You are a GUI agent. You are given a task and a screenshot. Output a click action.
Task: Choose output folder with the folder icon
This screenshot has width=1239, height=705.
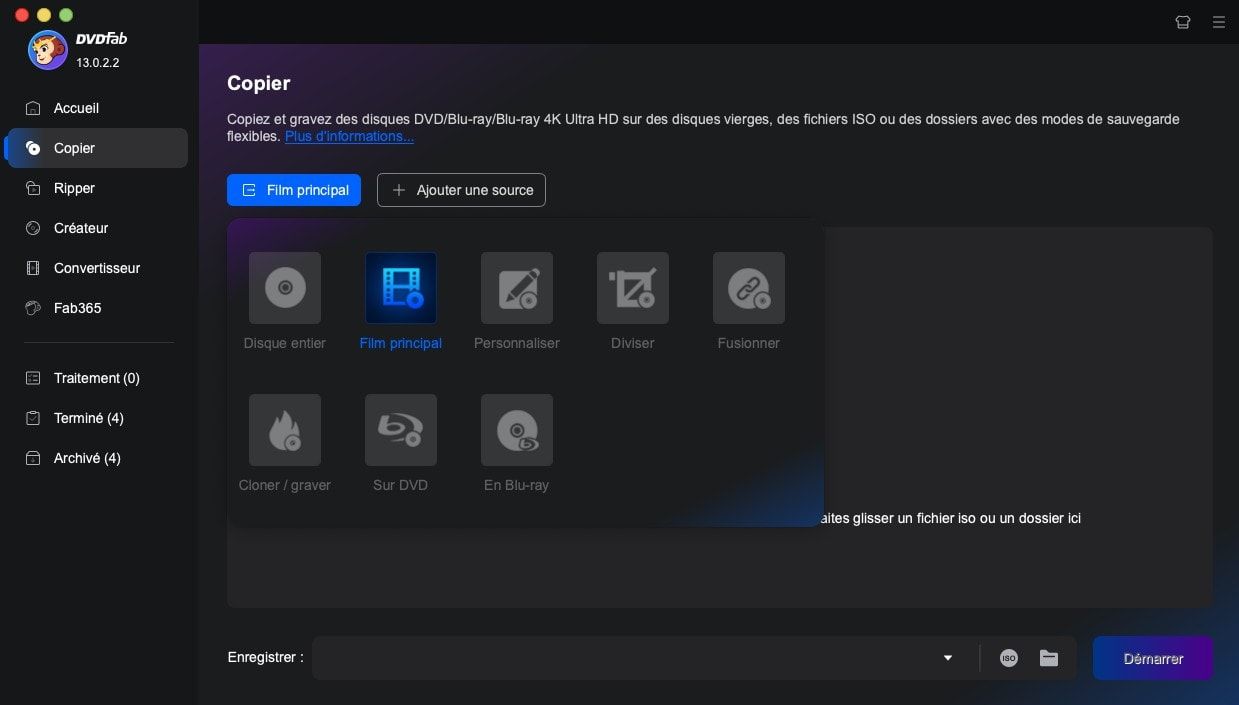point(1049,658)
